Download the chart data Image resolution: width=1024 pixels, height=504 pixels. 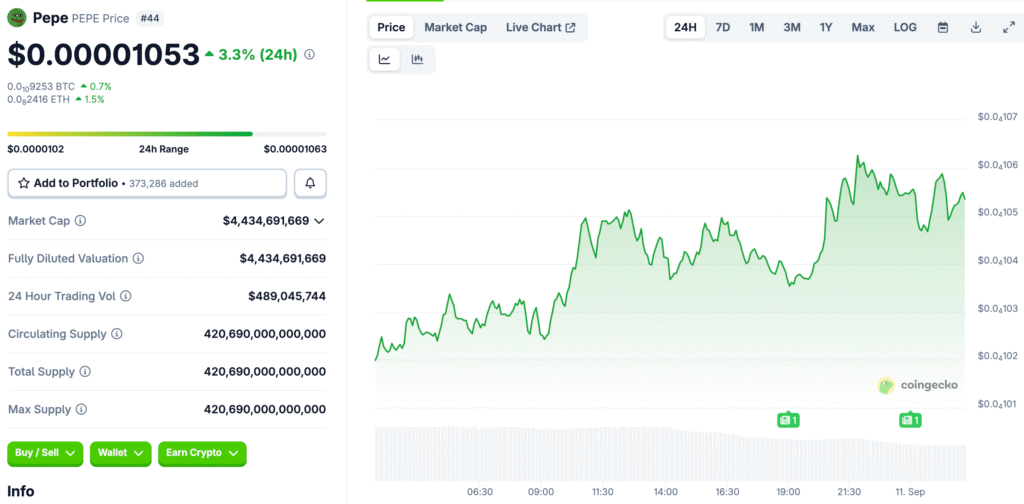click(x=976, y=27)
